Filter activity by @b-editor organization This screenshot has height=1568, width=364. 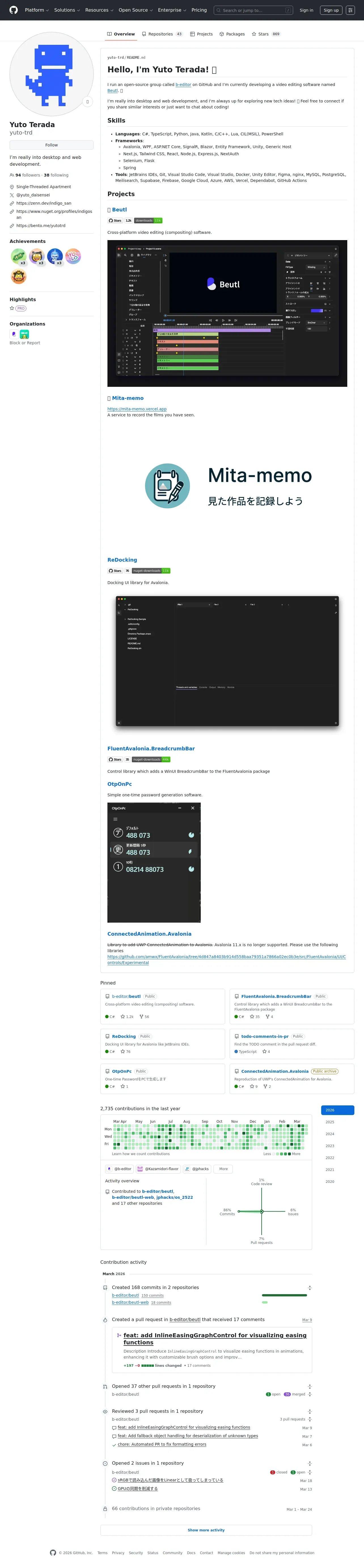(x=119, y=1169)
